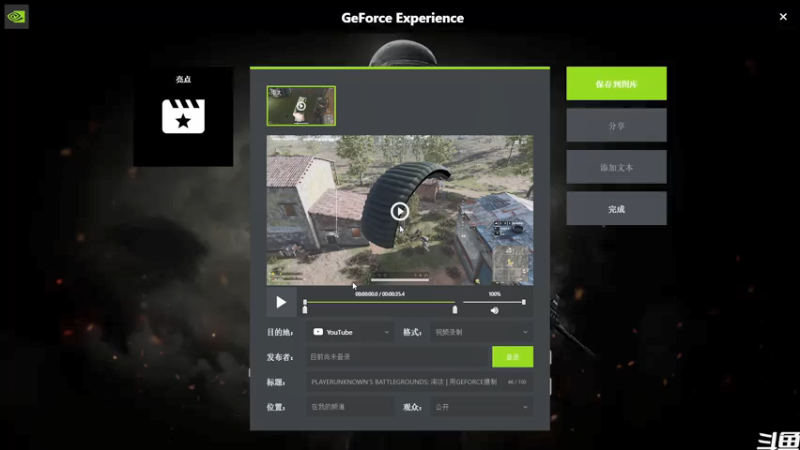Click the 完成 done button

pyautogui.click(x=616, y=209)
